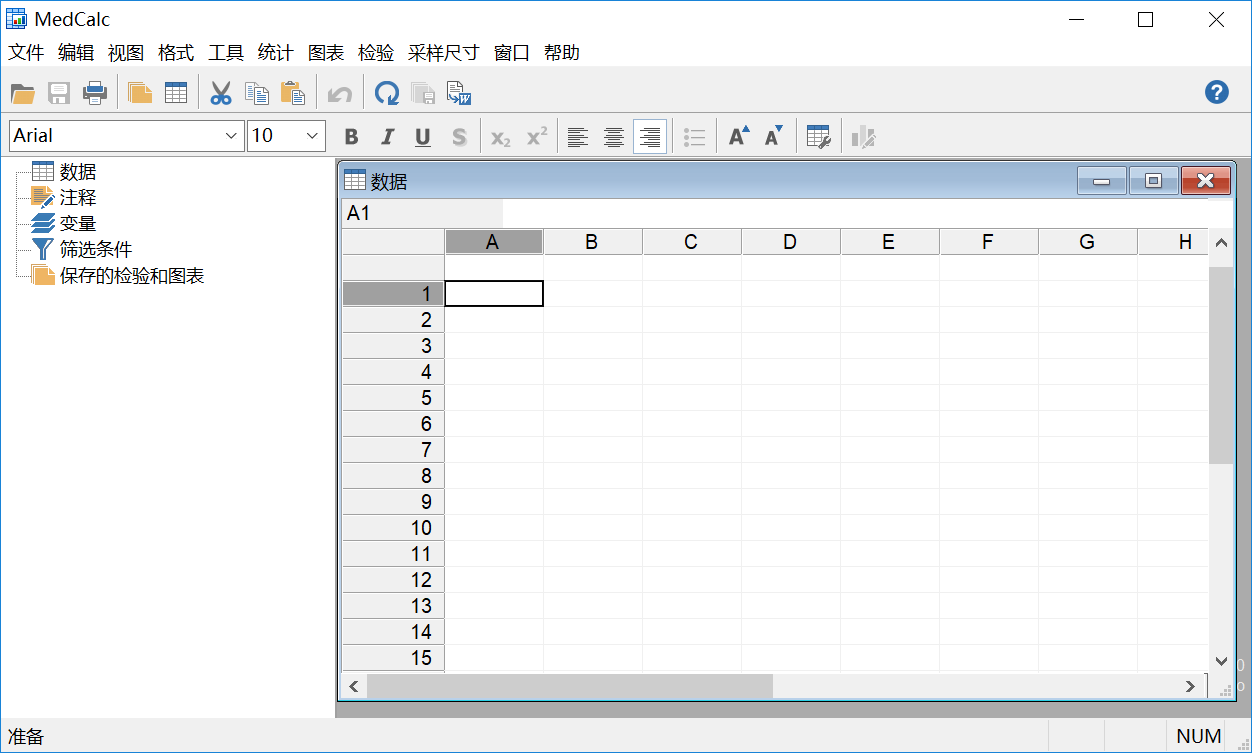Decrease font size with A-down icon
Screen dimensions: 1252x753
774,137
